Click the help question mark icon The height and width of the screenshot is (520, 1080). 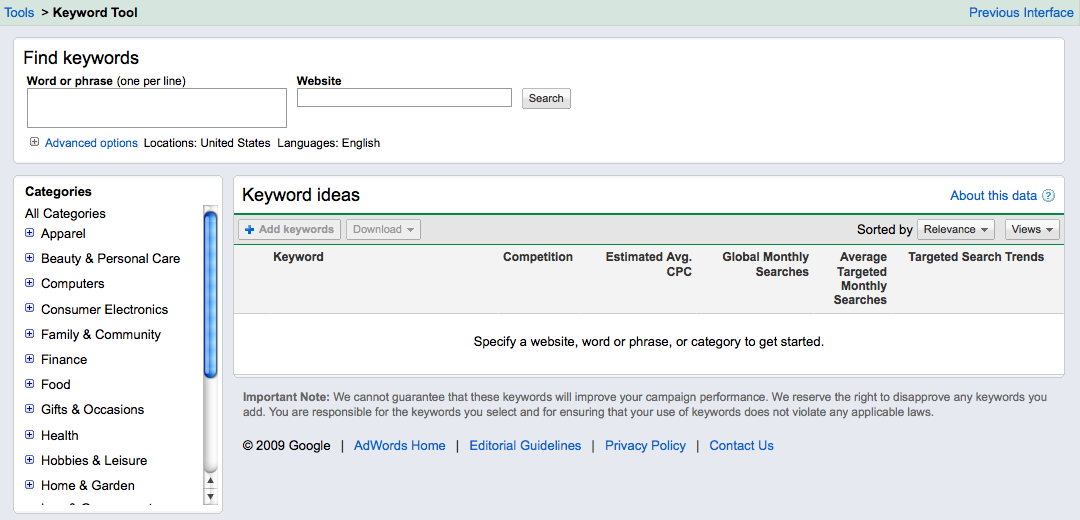pyautogui.click(x=1048, y=196)
